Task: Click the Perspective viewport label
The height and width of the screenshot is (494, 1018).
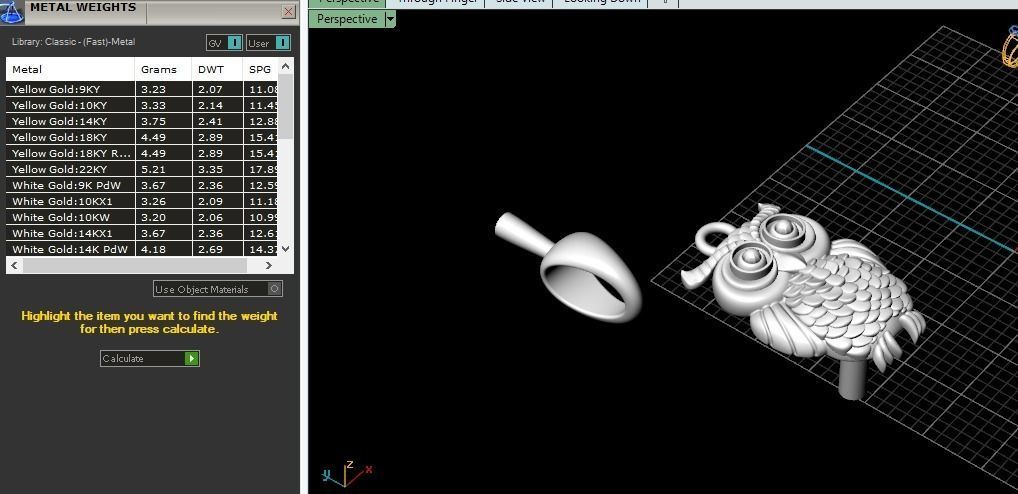Action: coord(347,19)
